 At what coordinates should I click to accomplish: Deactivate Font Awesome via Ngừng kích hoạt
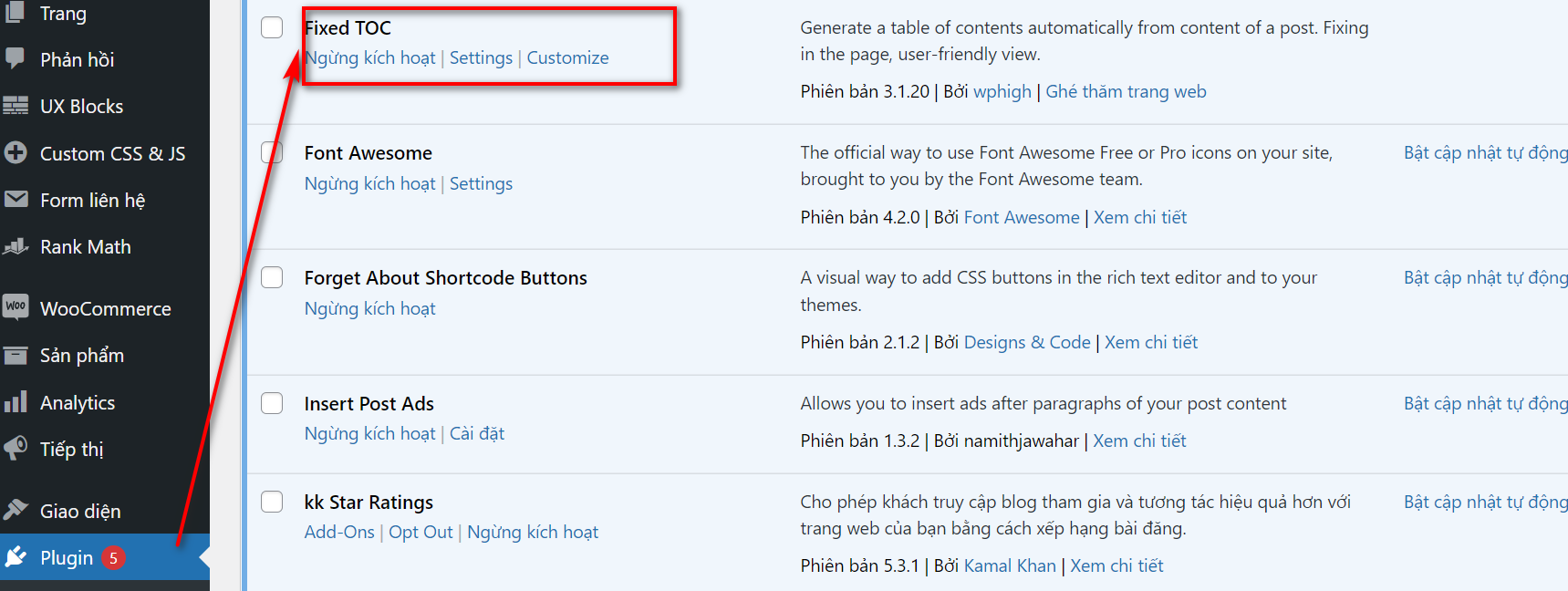pyautogui.click(x=370, y=183)
